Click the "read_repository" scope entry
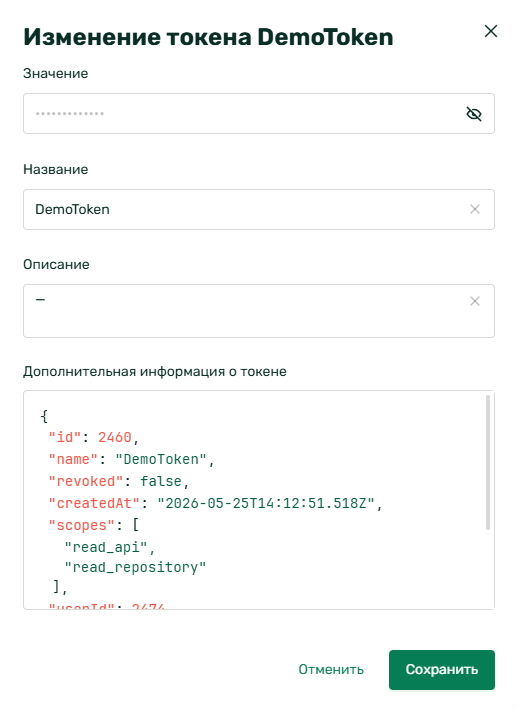The height and width of the screenshot is (709, 518). tap(135, 567)
